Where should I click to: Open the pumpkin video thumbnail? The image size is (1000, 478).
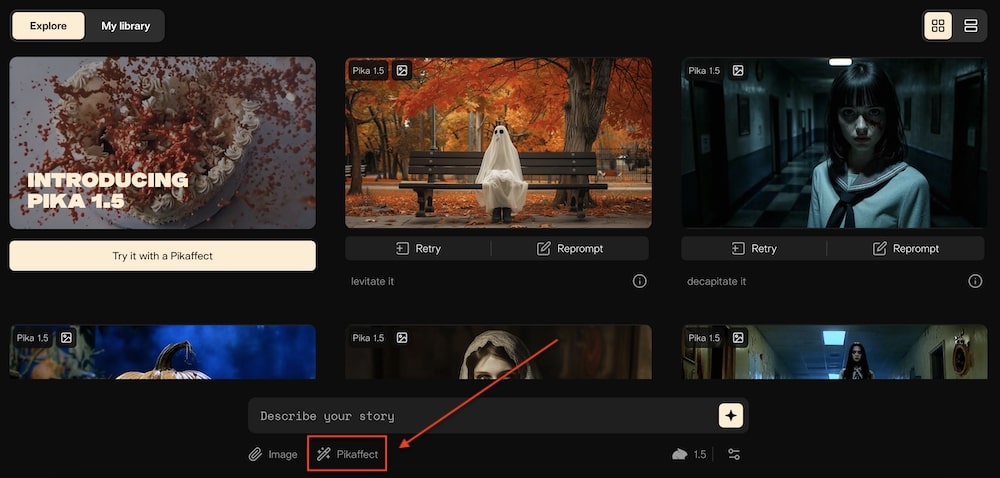pos(163,352)
